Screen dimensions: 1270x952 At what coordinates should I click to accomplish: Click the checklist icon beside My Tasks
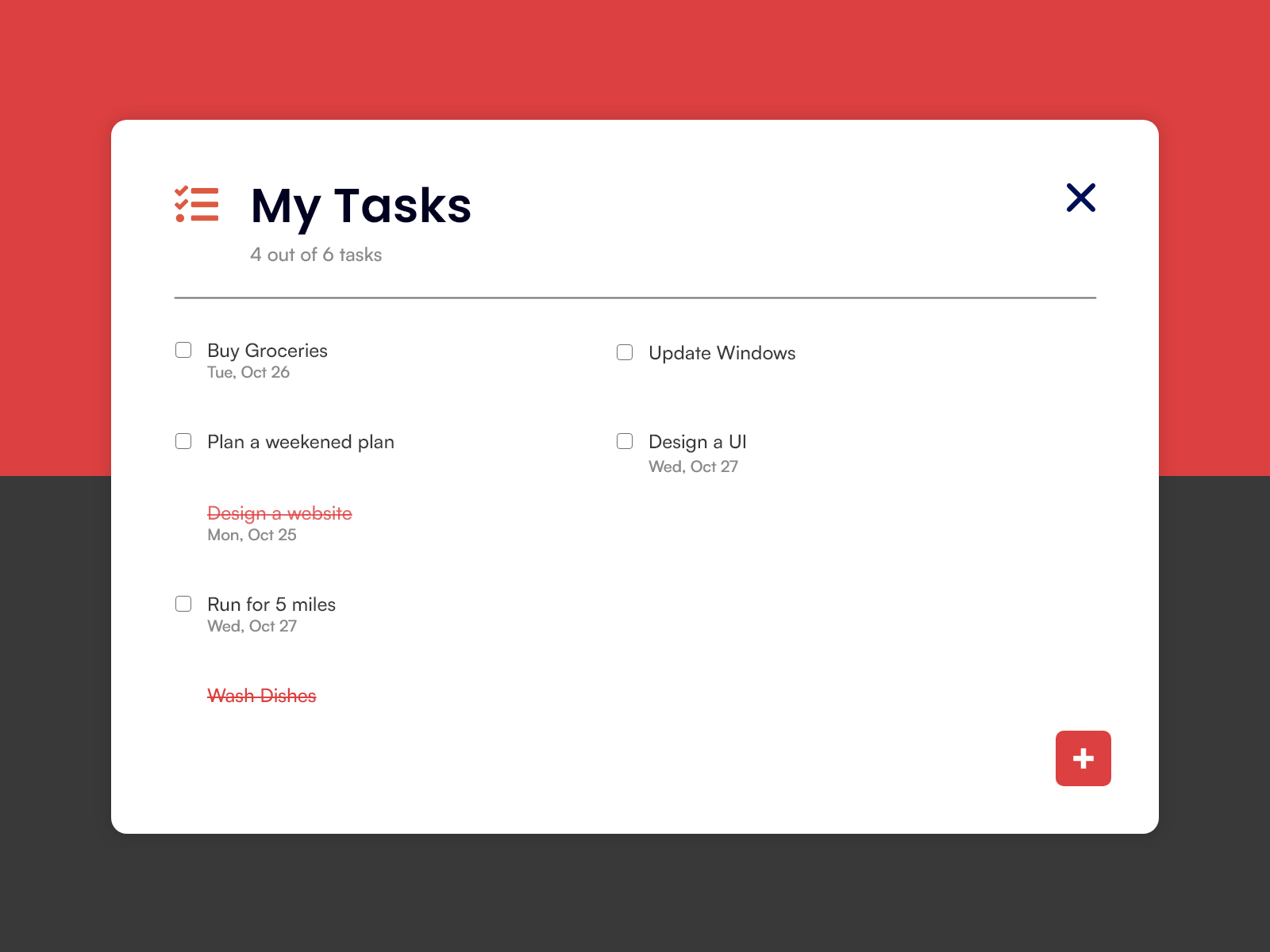point(197,204)
